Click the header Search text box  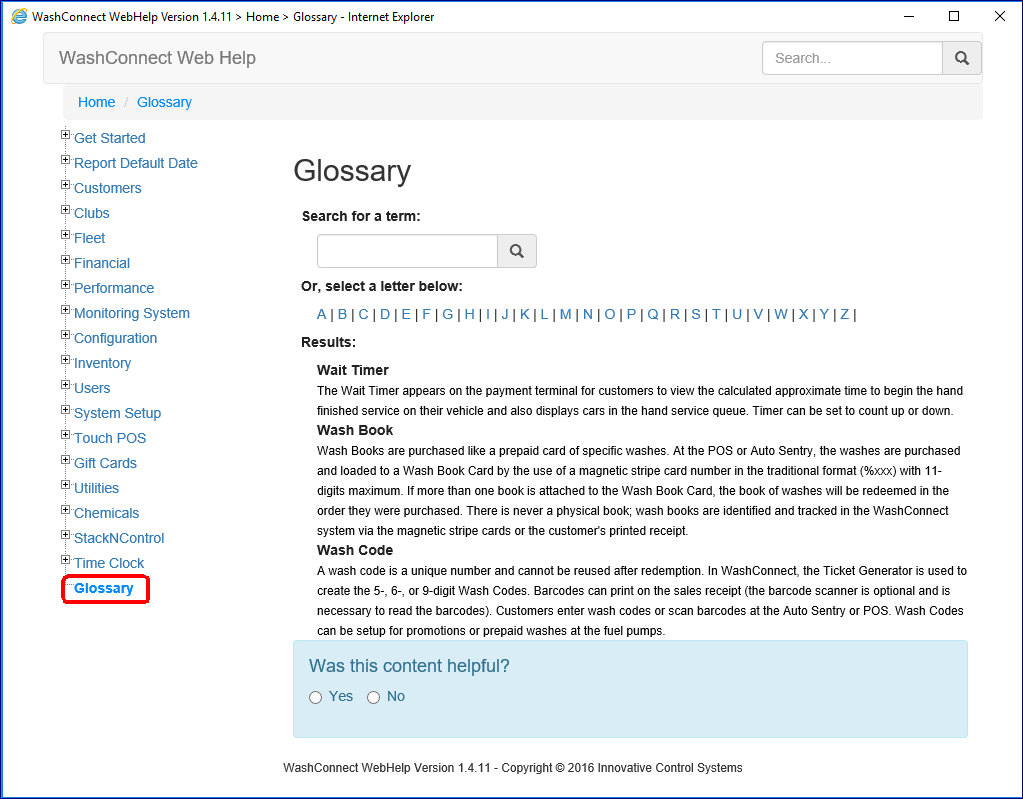click(852, 58)
